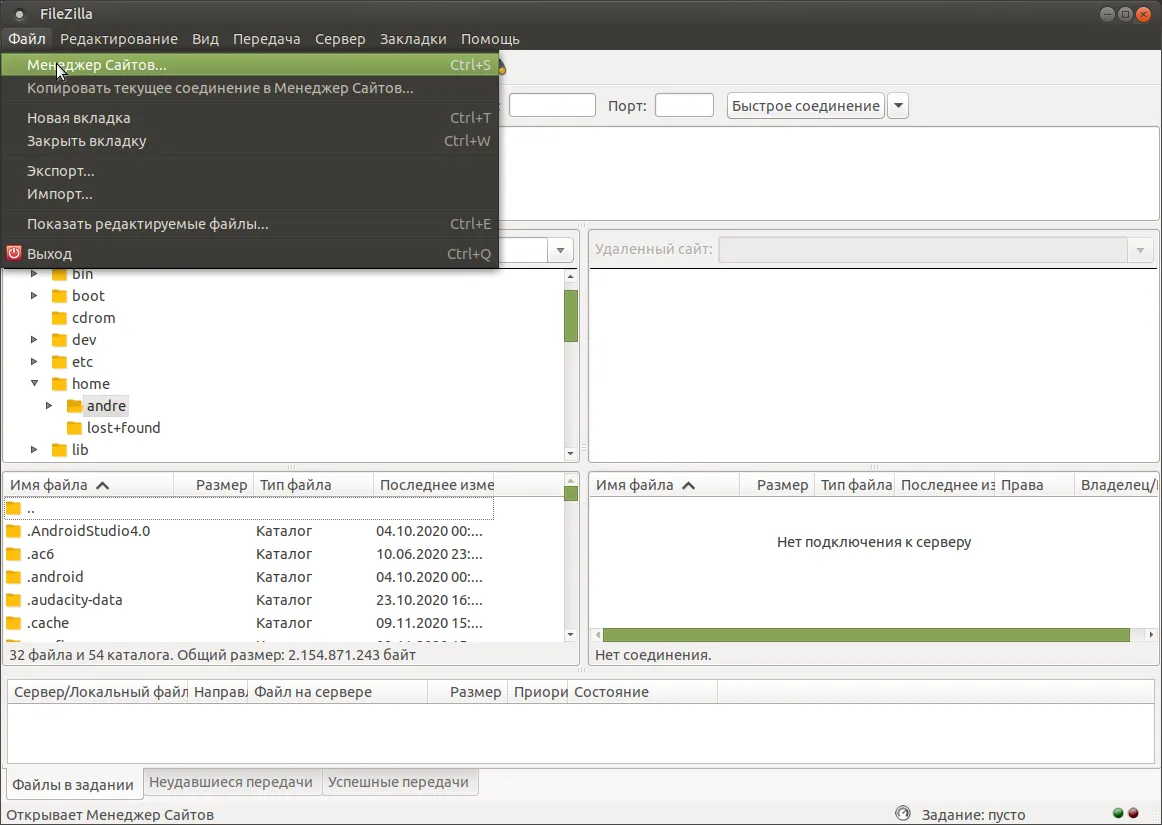Image resolution: width=1162 pixels, height=825 pixels.
Task: Open the Помощь menu
Action: click(x=490, y=39)
